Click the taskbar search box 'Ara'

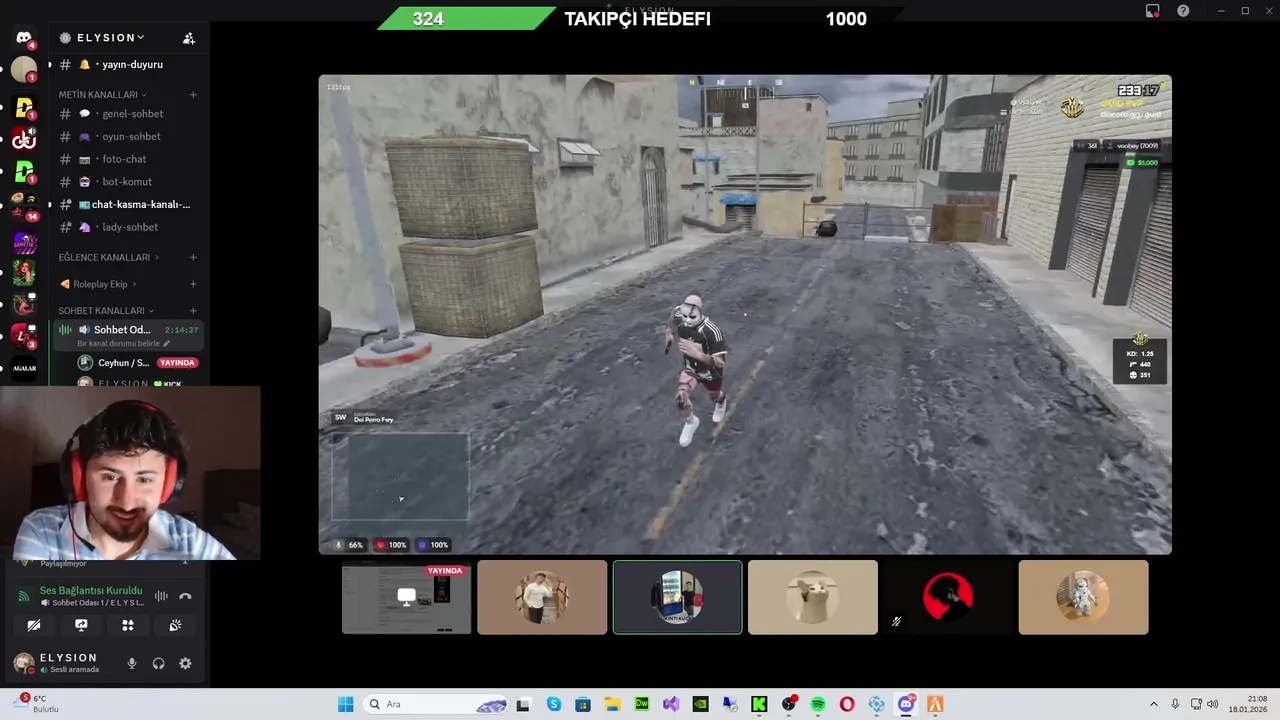pyautogui.click(x=436, y=704)
